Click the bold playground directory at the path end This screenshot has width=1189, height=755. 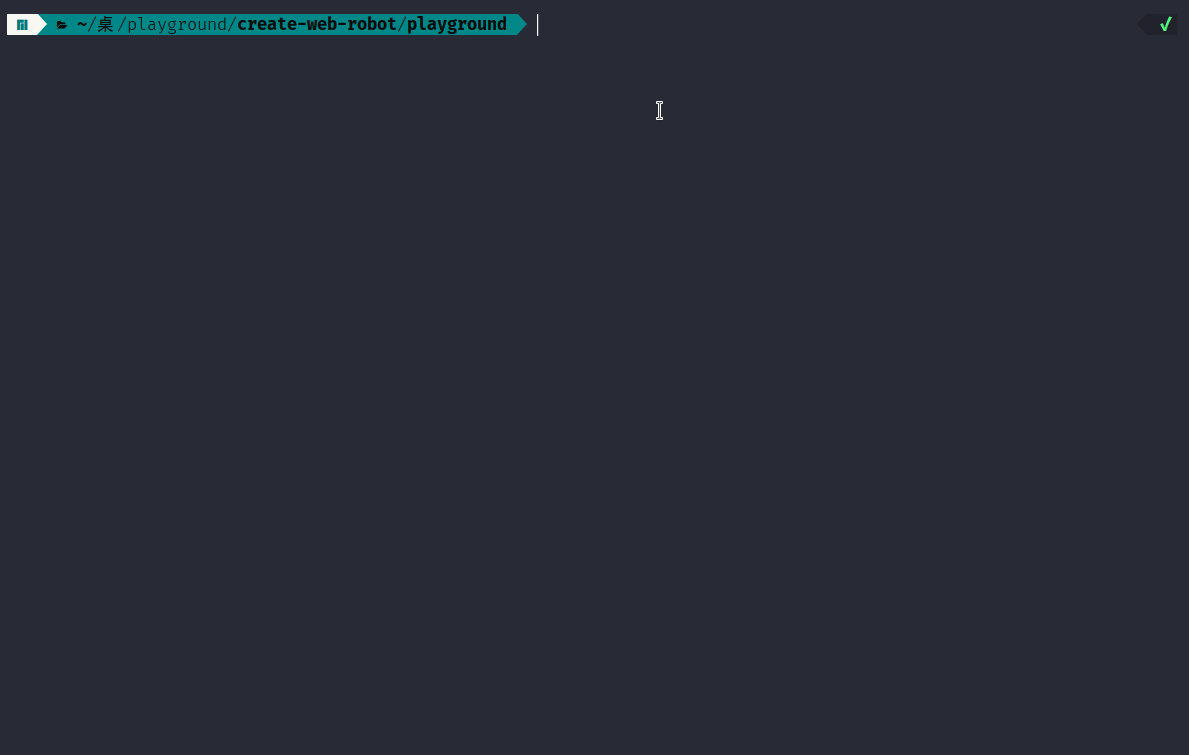pyautogui.click(x=456, y=24)
